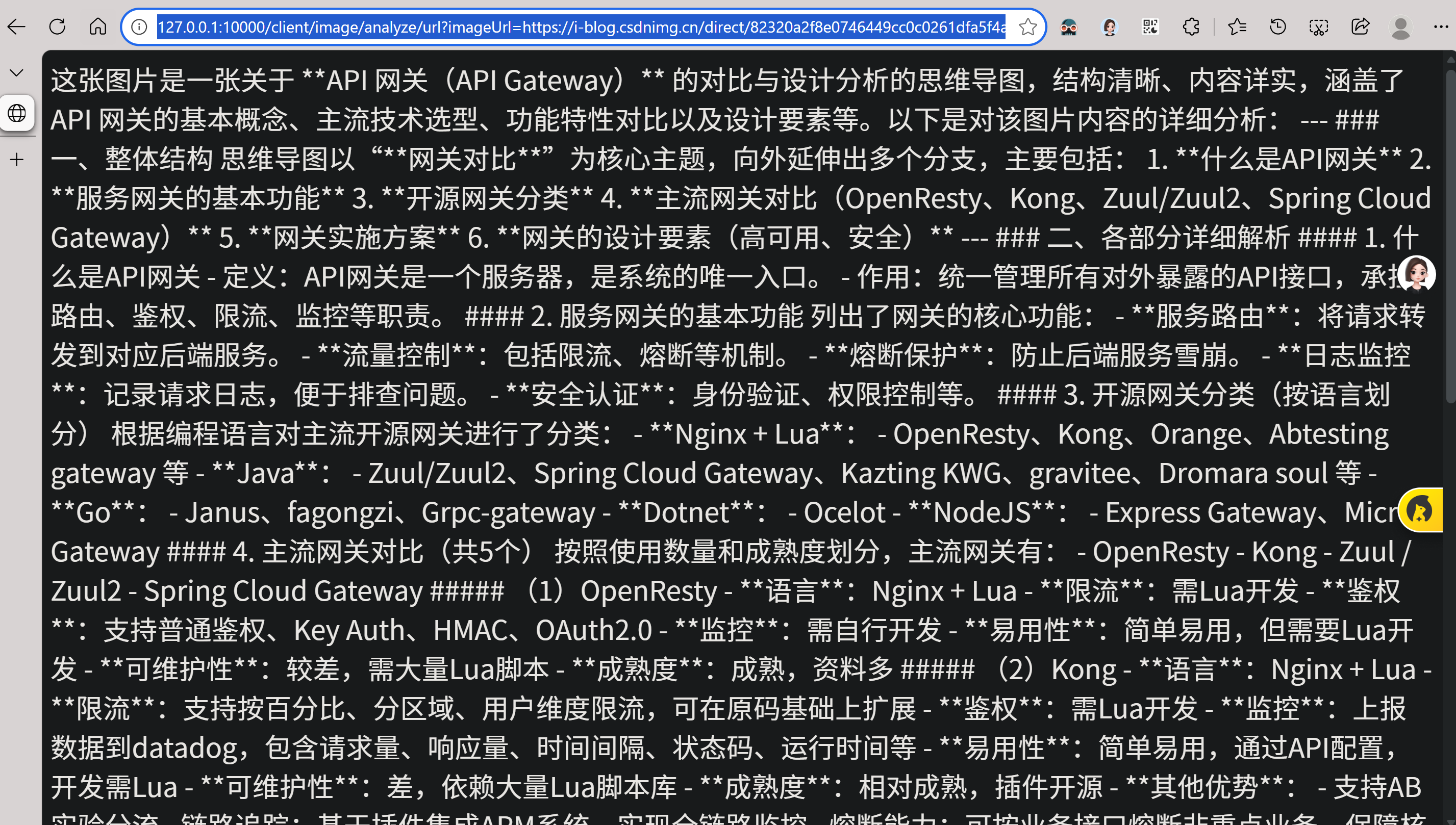The height and width of the screenshot is (825, 1456).
Task: Open the QR code extension
Action: pyautogui.click(x=1150, y=27)
